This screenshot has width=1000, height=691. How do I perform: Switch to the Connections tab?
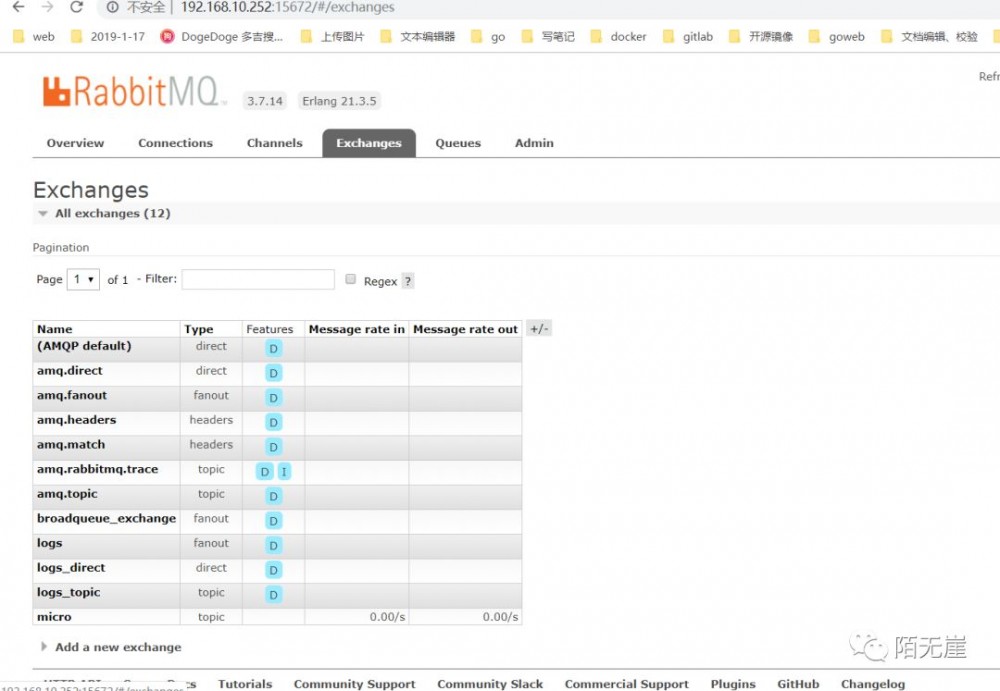point(175,143)
